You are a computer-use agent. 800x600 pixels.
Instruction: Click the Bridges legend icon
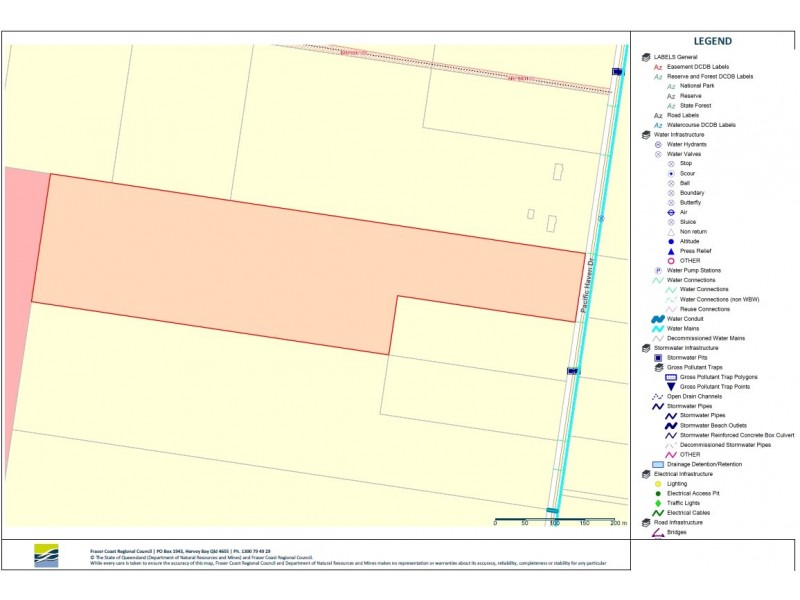pyautogui.click(x=658, y=533)
